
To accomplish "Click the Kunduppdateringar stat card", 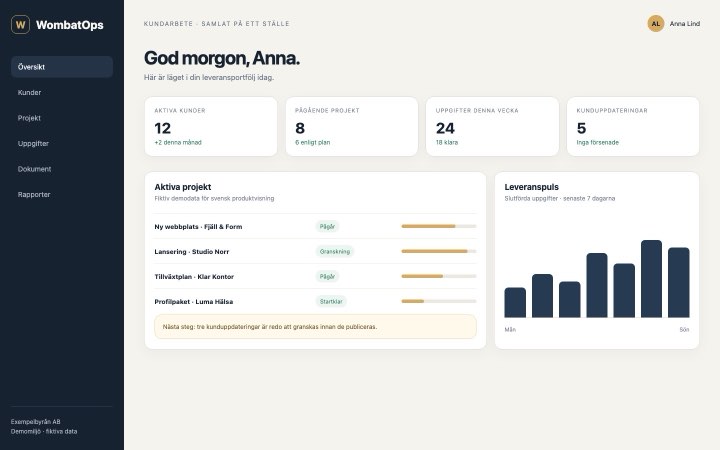I will [633, 126].
